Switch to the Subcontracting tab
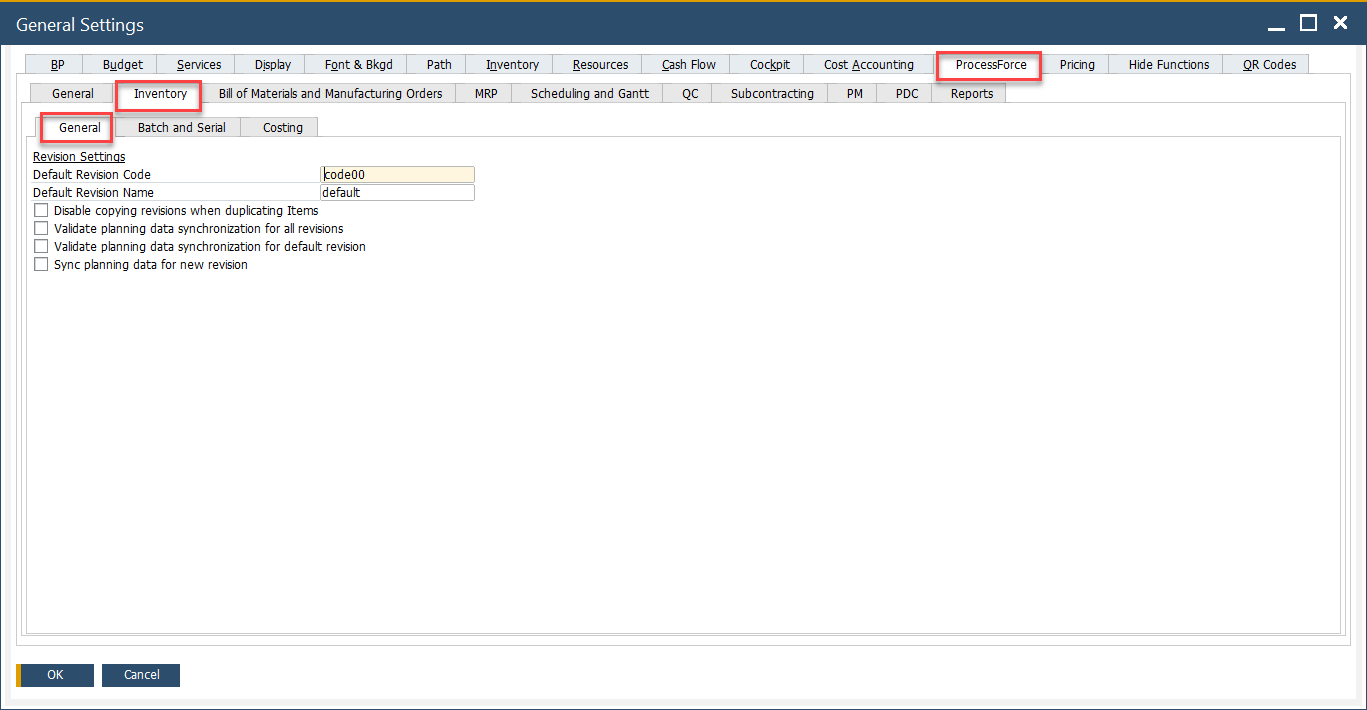The height and width of the screenshot is (710, 1367). tap(769, 93)
